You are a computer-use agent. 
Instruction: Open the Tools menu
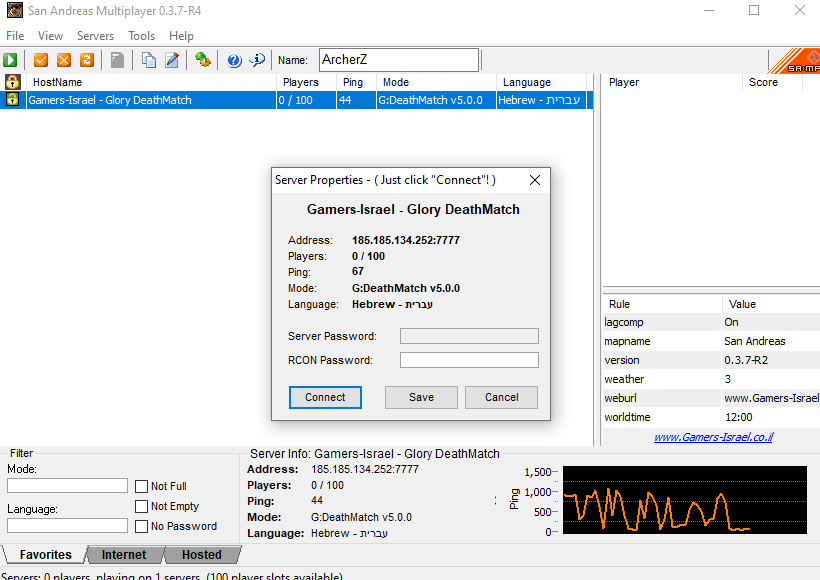click(x=142, y=36)
